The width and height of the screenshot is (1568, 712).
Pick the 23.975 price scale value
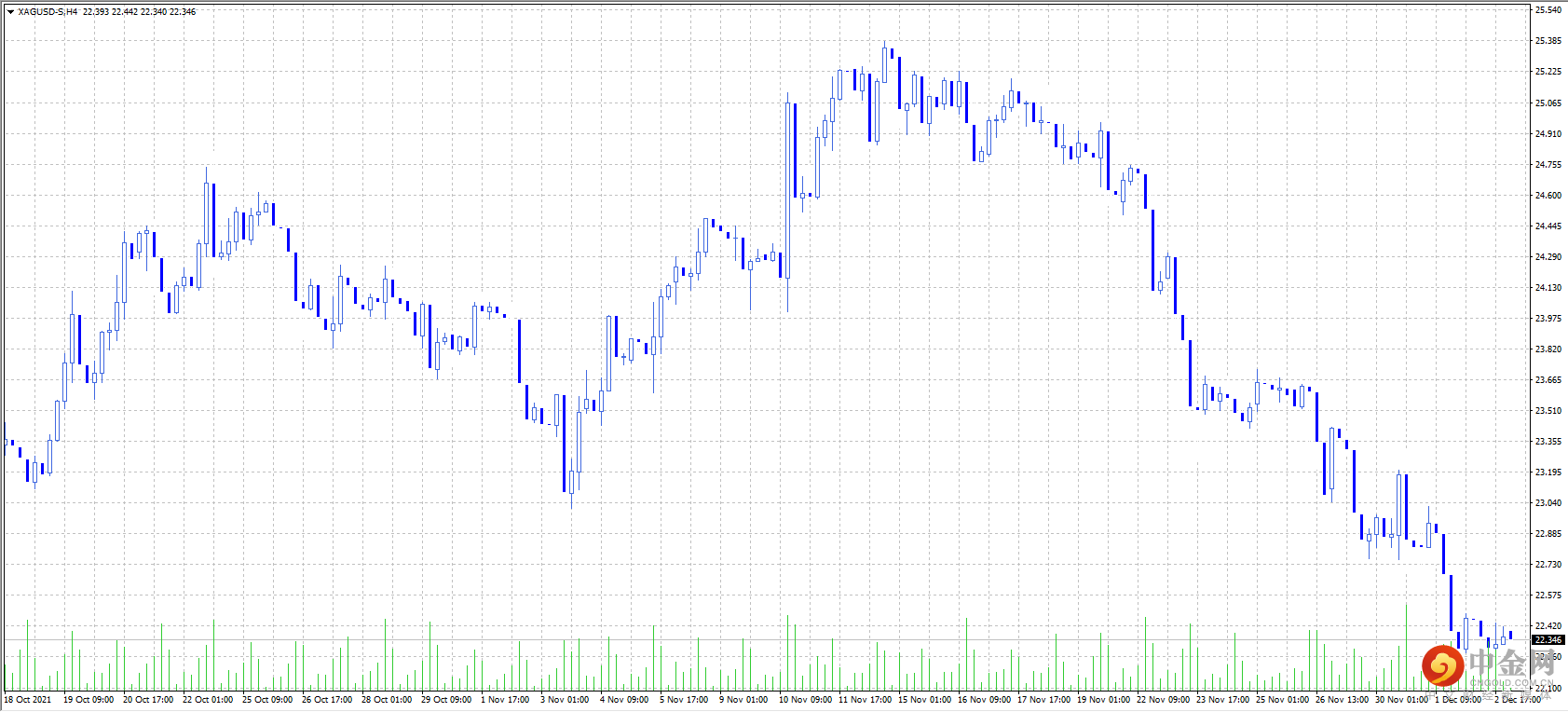click(1548, 319)
